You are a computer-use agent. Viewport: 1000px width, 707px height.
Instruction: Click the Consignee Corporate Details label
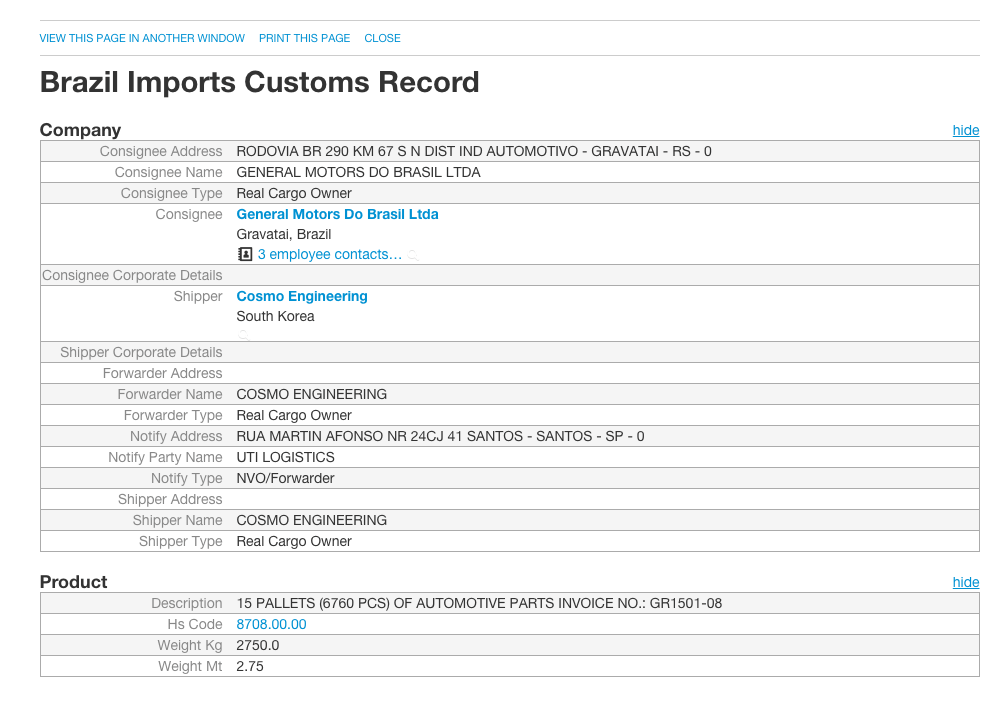[x=132, y=275]
